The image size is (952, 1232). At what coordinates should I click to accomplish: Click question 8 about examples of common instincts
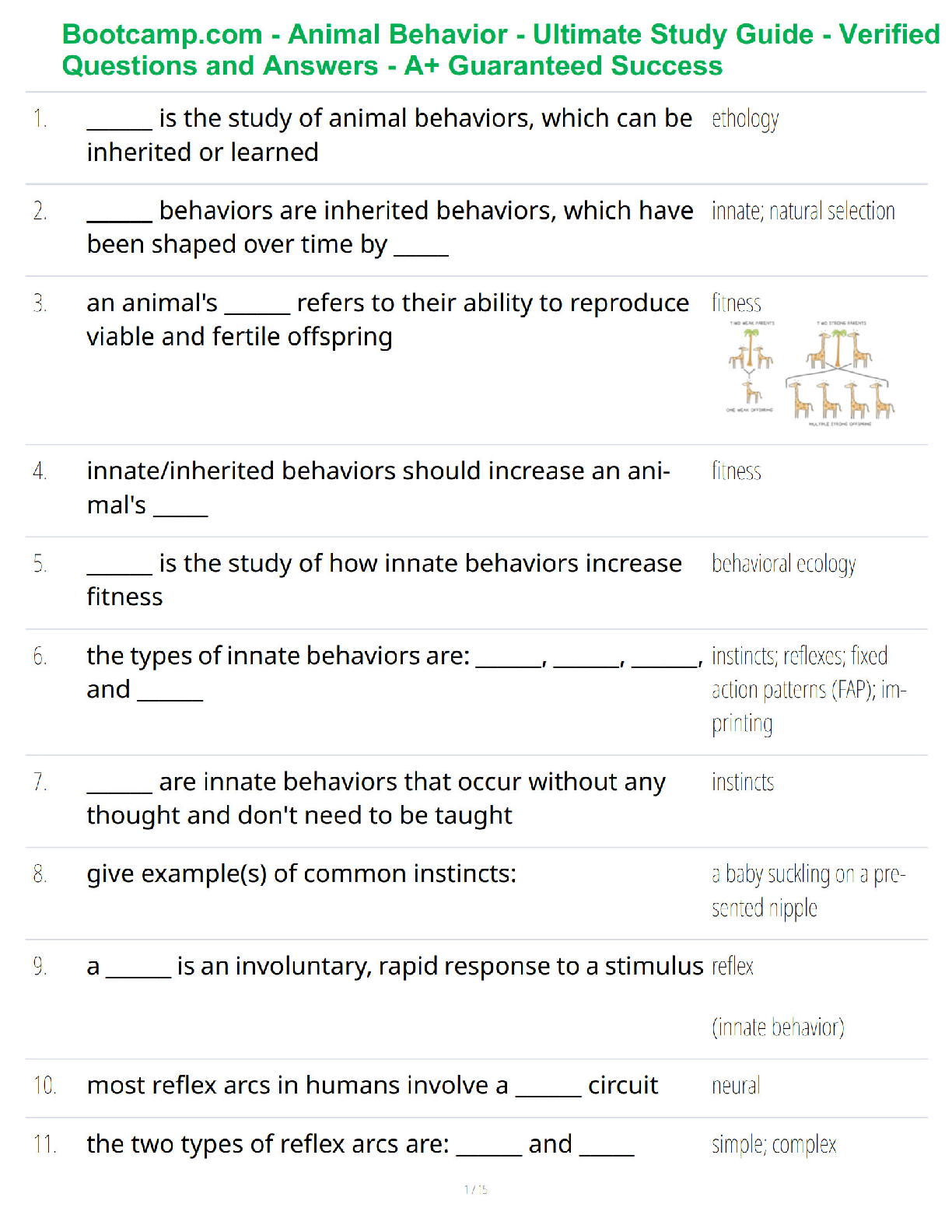301,873
